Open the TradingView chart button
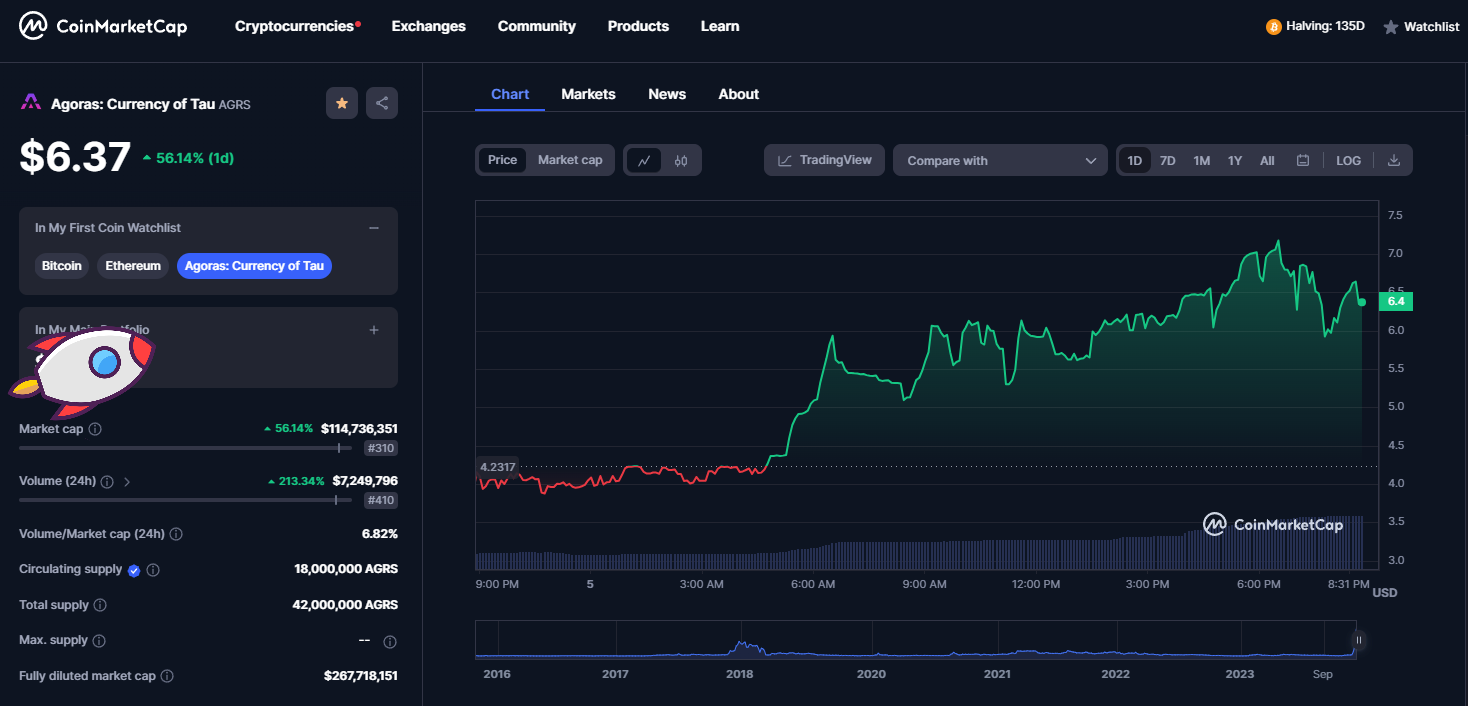Image resolution: width=1468 pixels, height=706 pixels. pyautogui.click(x=824, y=160)
